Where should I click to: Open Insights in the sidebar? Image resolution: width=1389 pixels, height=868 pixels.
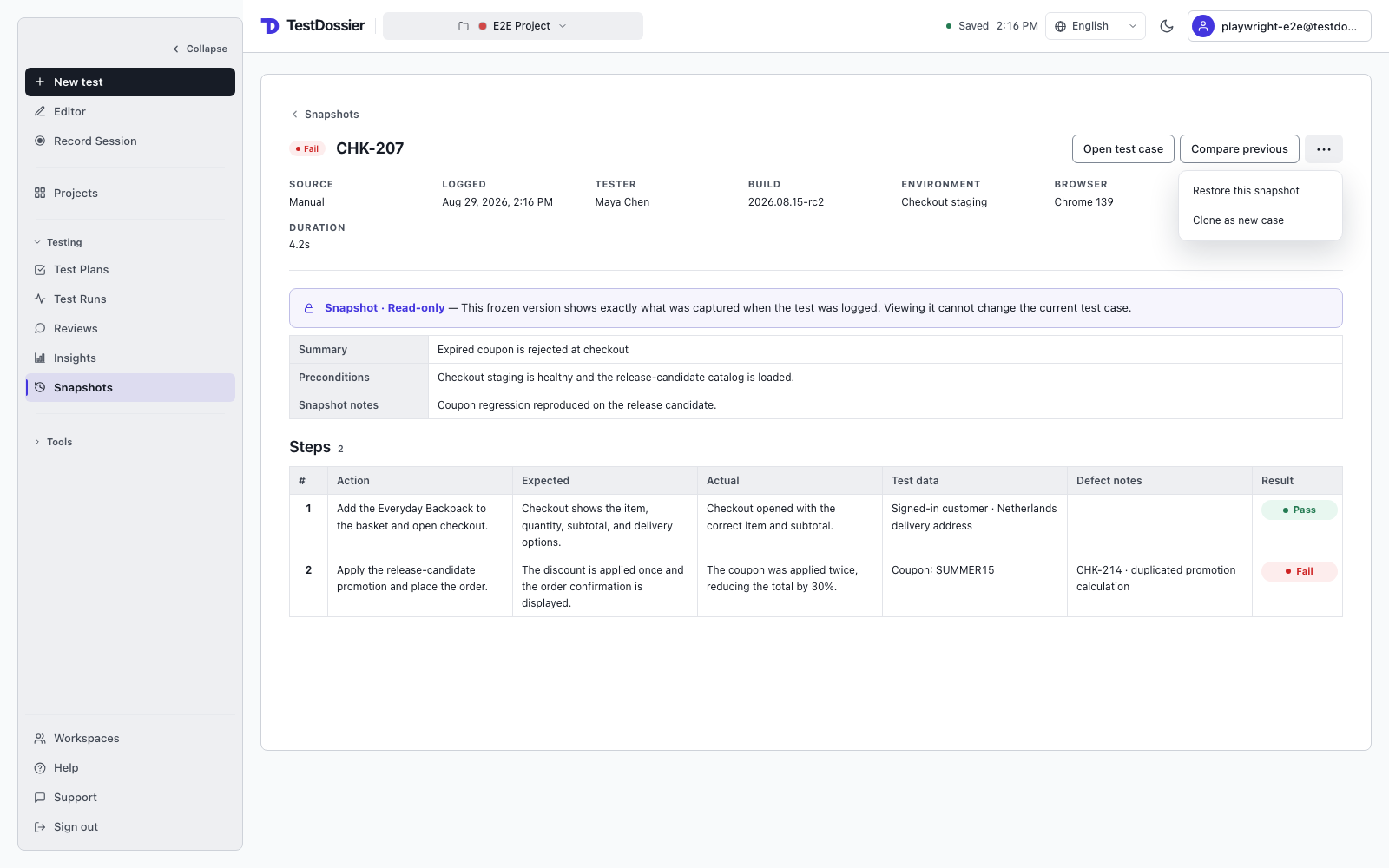tap(130, 358)
